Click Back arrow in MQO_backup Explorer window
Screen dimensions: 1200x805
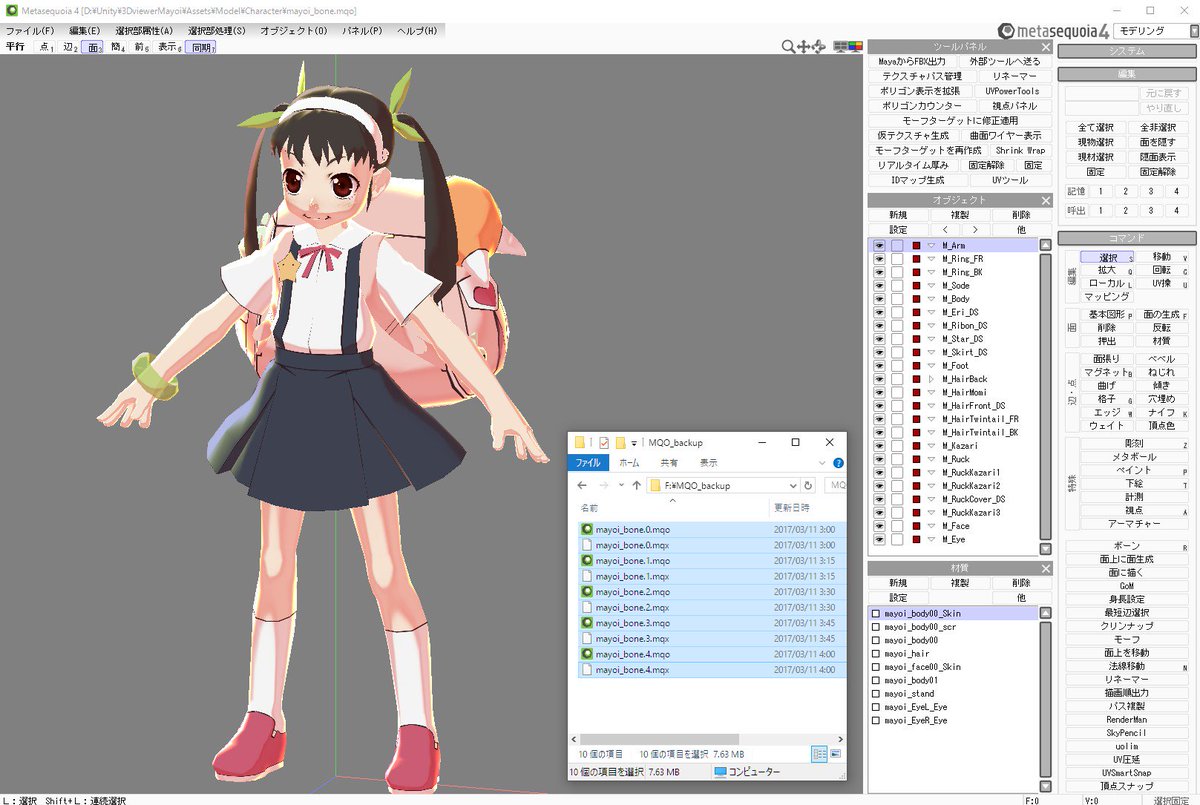tap(583, 485)
